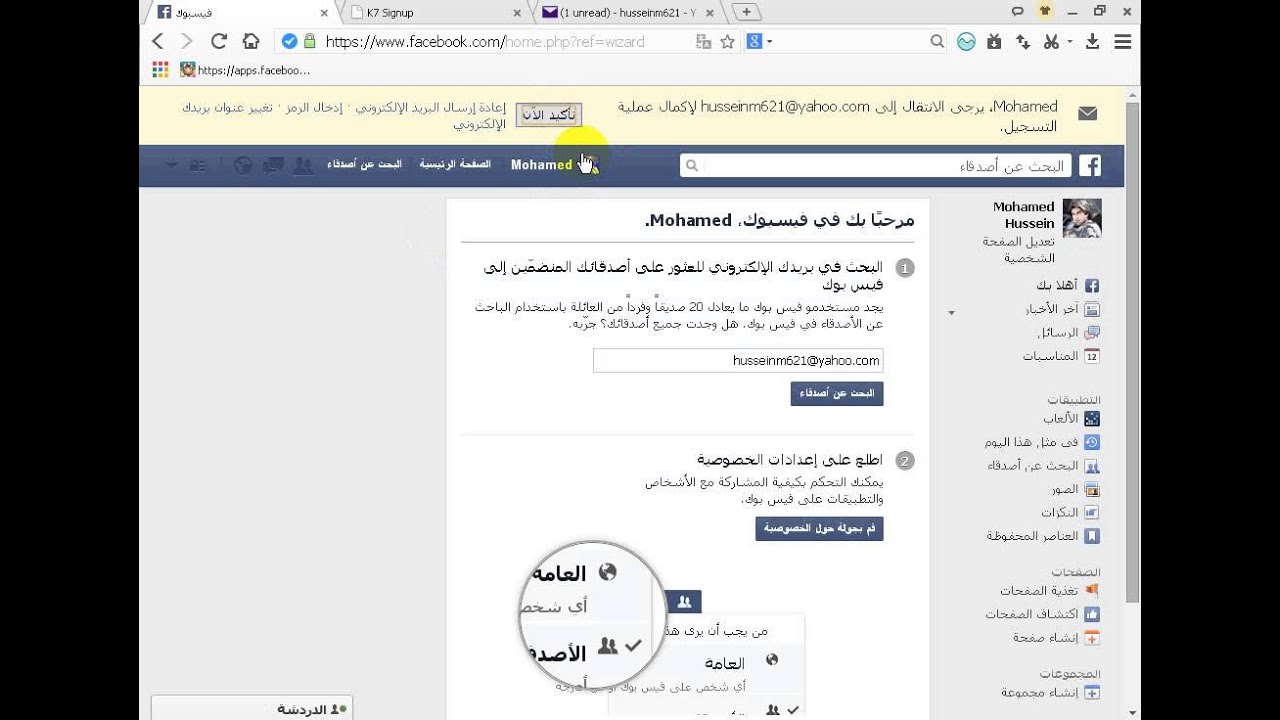This screenshot has height=720, width=1280.
Task: Open the messages icon in Facebook bar
Action: tap(272, 165)
